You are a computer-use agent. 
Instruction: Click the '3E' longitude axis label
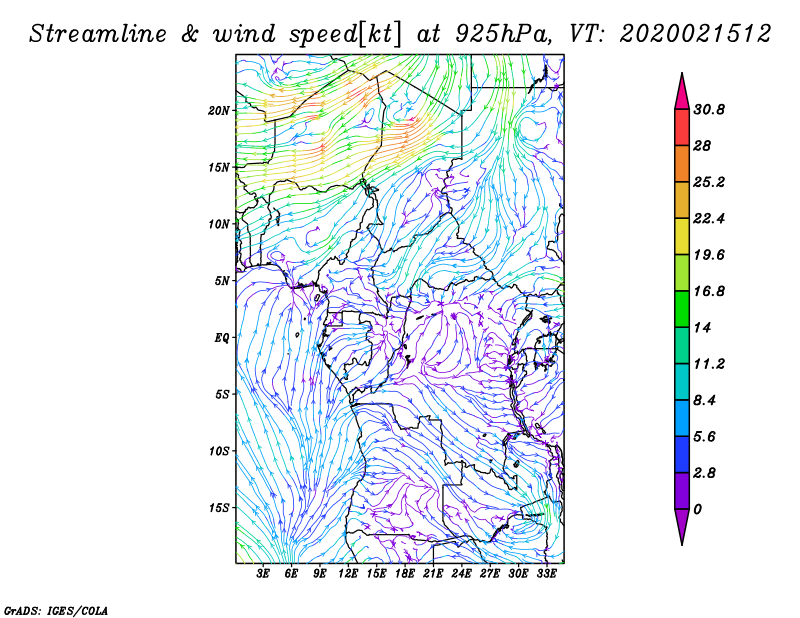coord(264,573)
